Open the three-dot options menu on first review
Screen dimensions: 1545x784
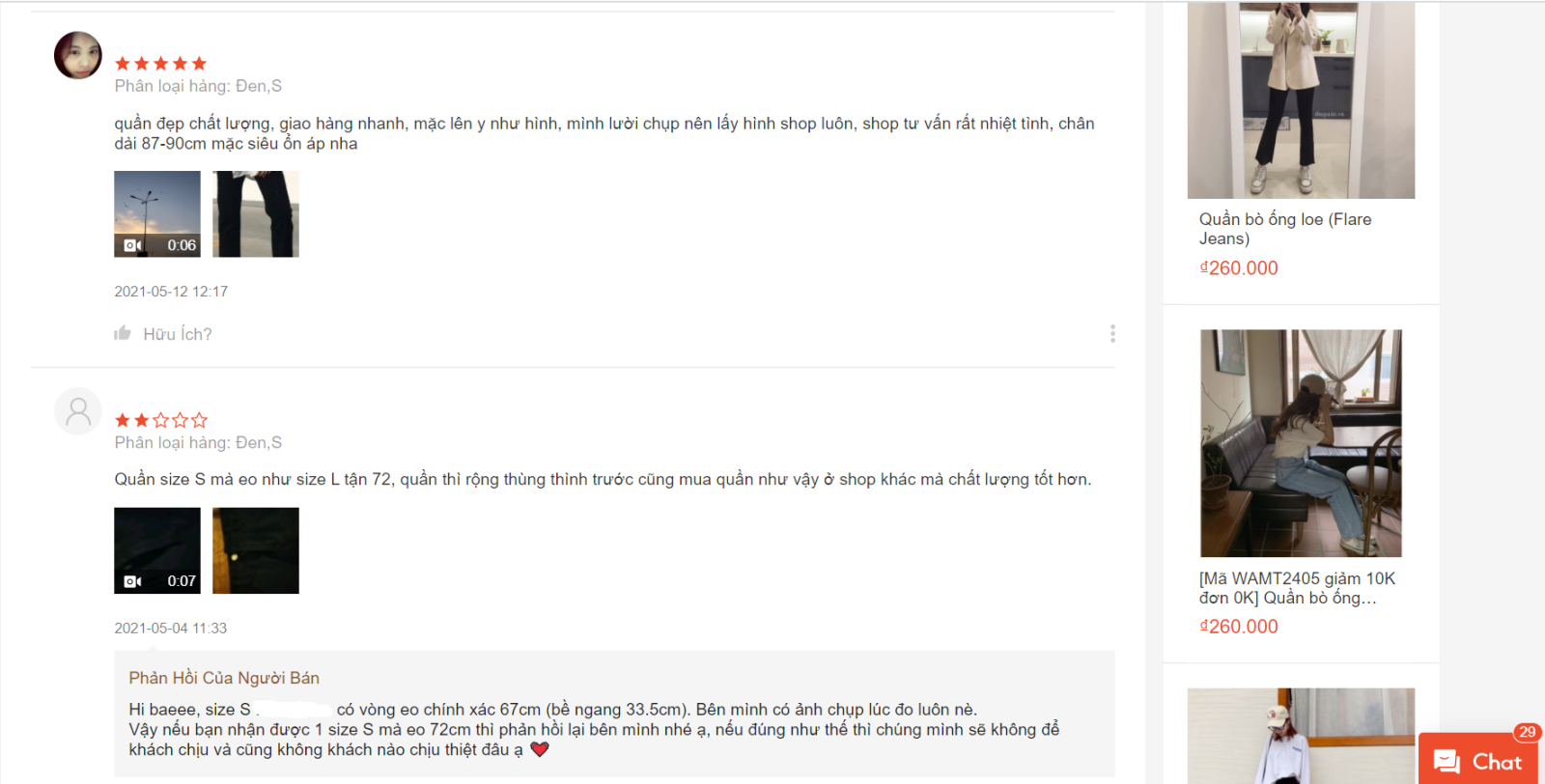tap(1112, 333)
